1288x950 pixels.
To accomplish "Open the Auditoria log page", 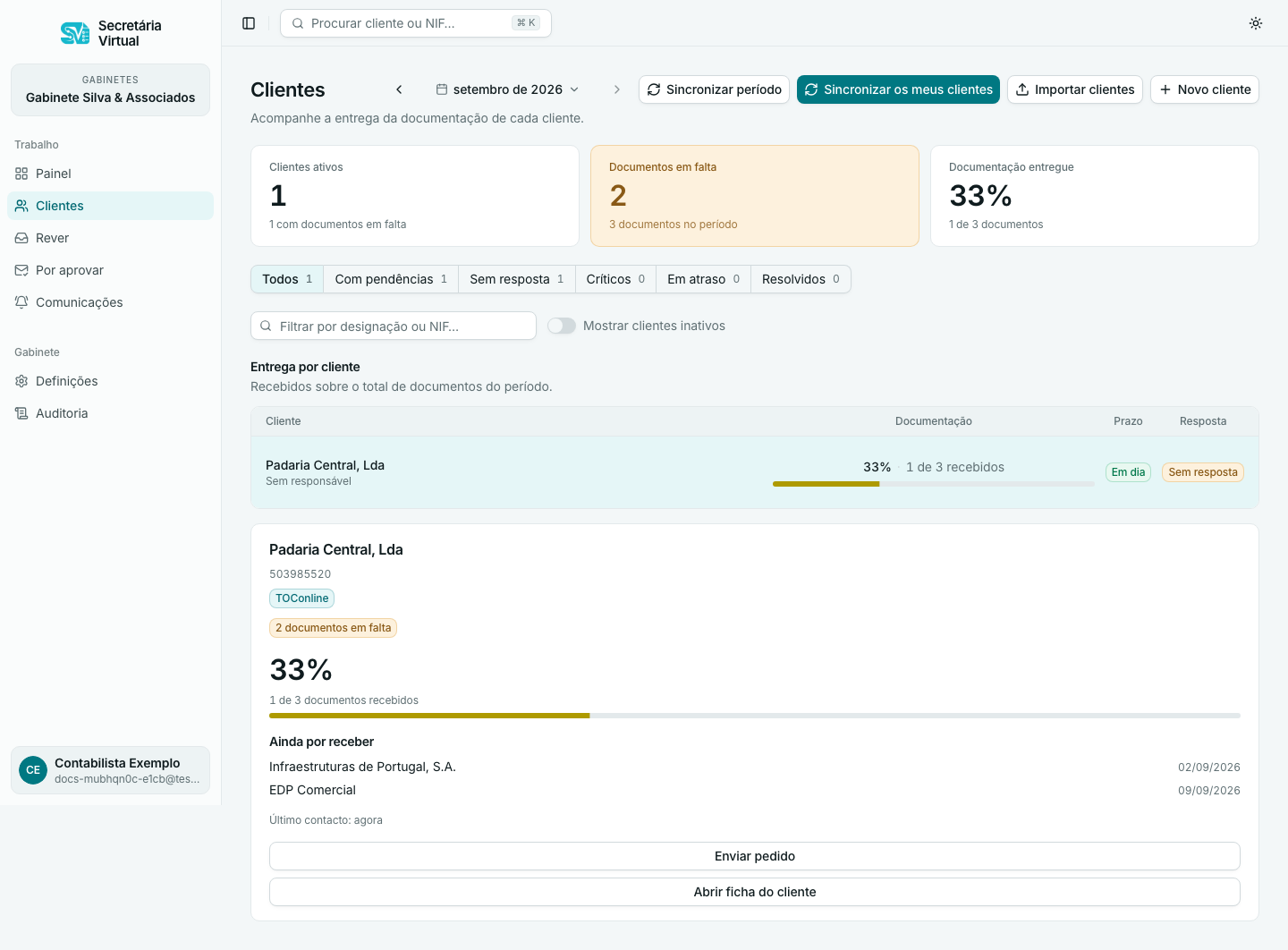I will [x=110, y=413].
